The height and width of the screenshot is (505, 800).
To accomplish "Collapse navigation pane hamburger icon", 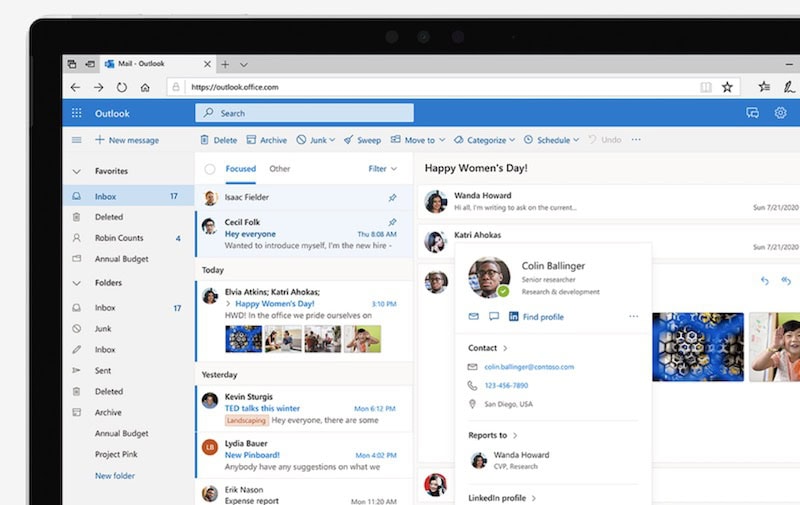I will pyautogui.click(x=77, y=140).
